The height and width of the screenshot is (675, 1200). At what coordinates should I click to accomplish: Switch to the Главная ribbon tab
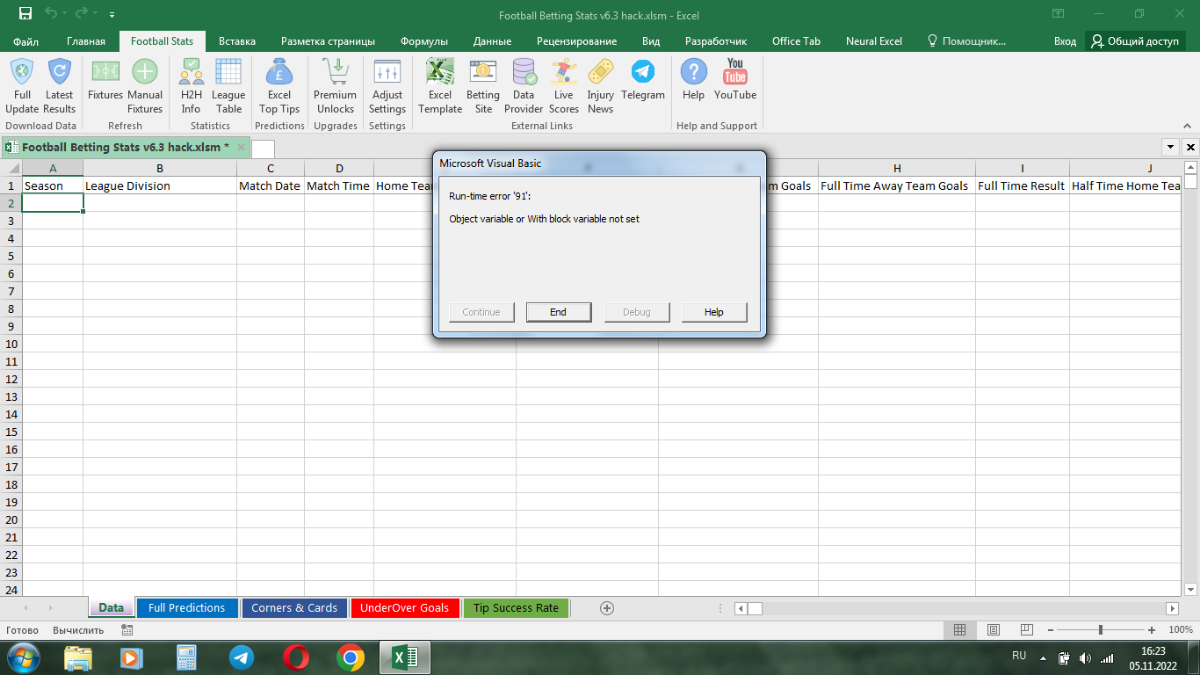tap(86, 41)
